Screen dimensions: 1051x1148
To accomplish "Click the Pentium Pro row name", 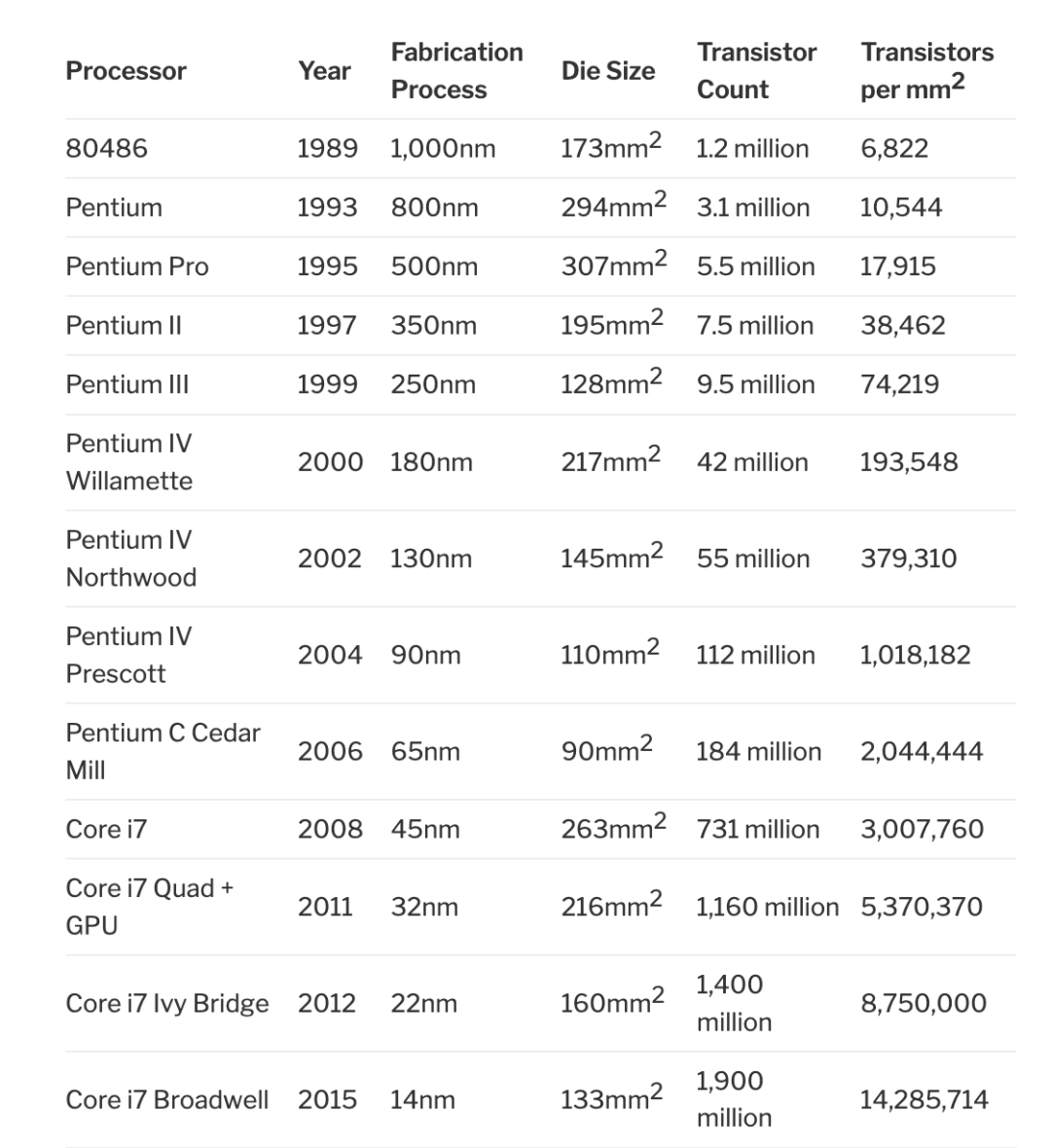I will pyautogui.click(x=137, y=267).
